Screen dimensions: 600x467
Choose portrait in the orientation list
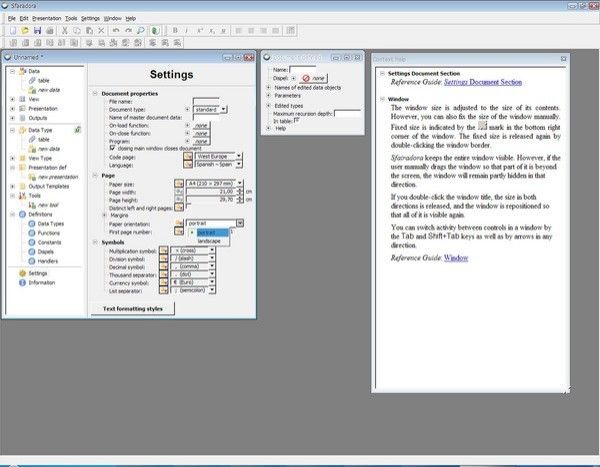tap(206, 232)
